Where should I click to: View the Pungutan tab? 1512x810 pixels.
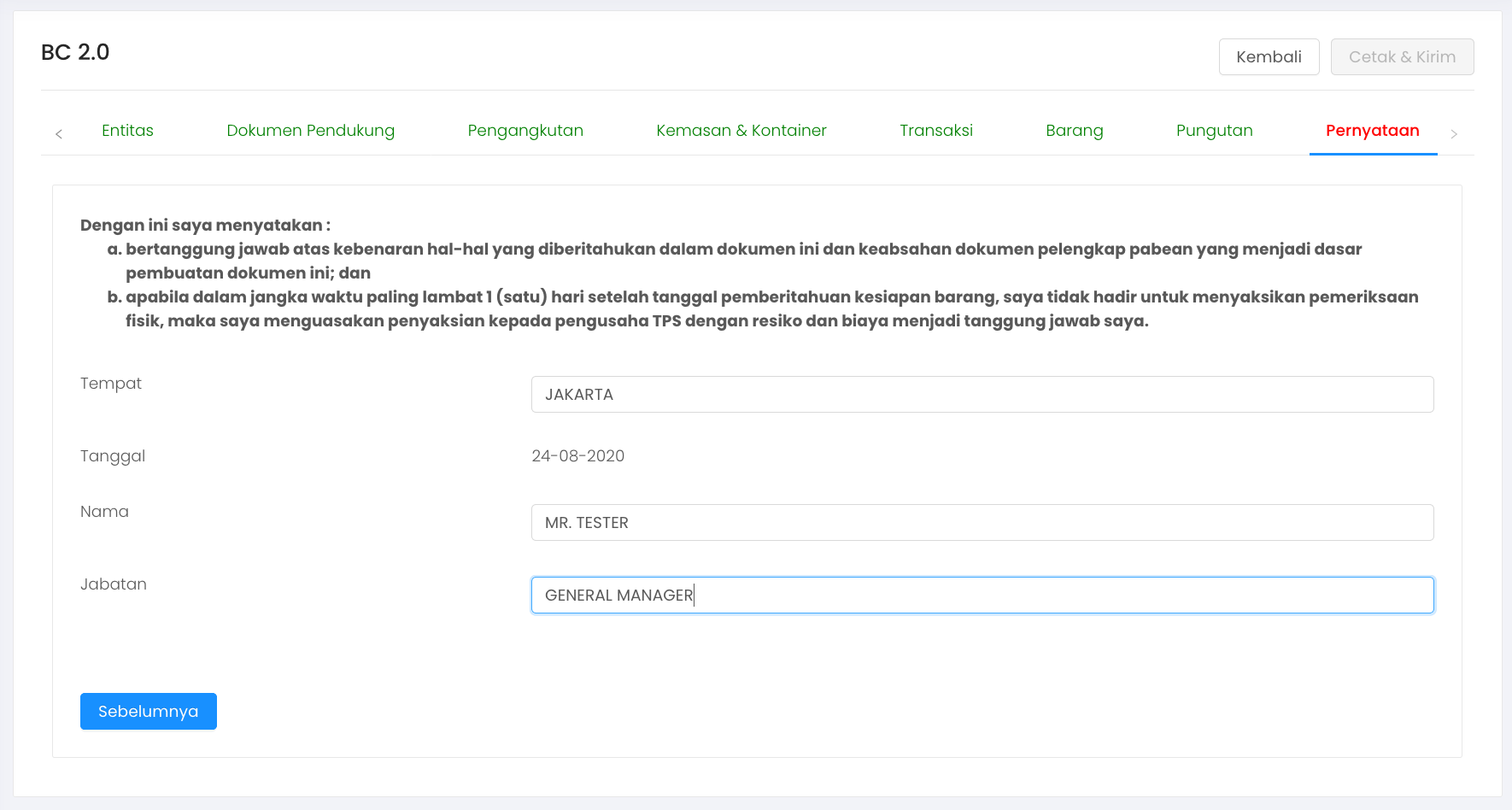[1214, 131]
